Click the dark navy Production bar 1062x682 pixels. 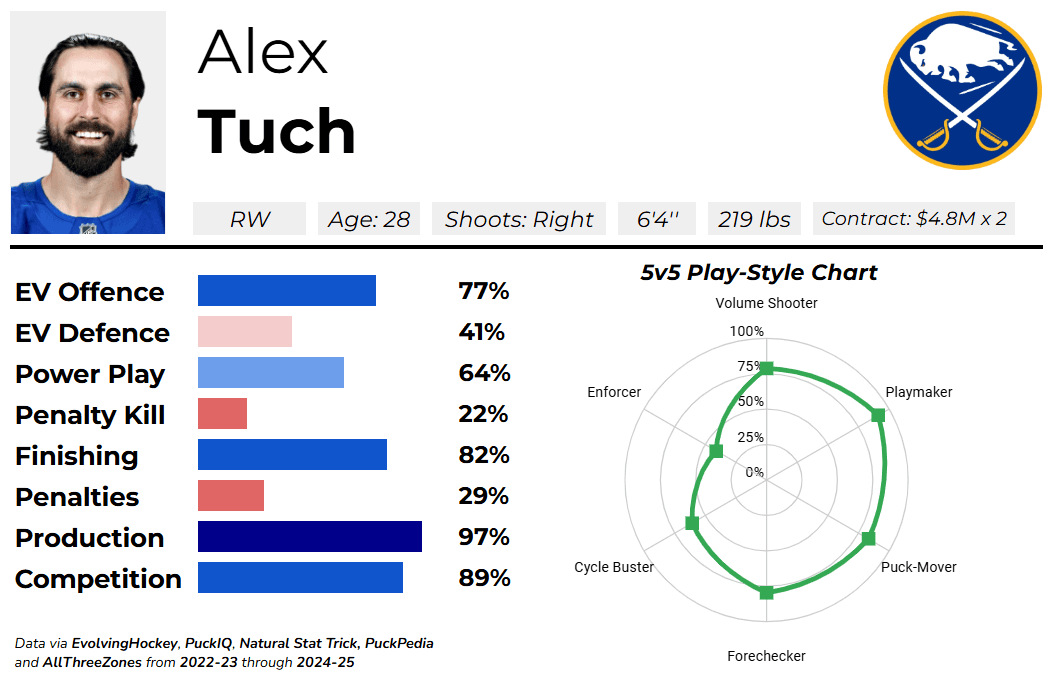point(309,537)
